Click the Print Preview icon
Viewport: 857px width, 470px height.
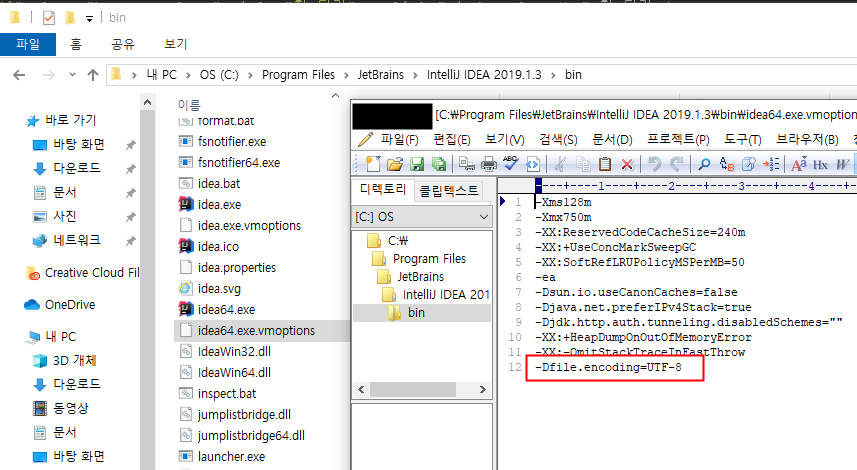(467, 164)
